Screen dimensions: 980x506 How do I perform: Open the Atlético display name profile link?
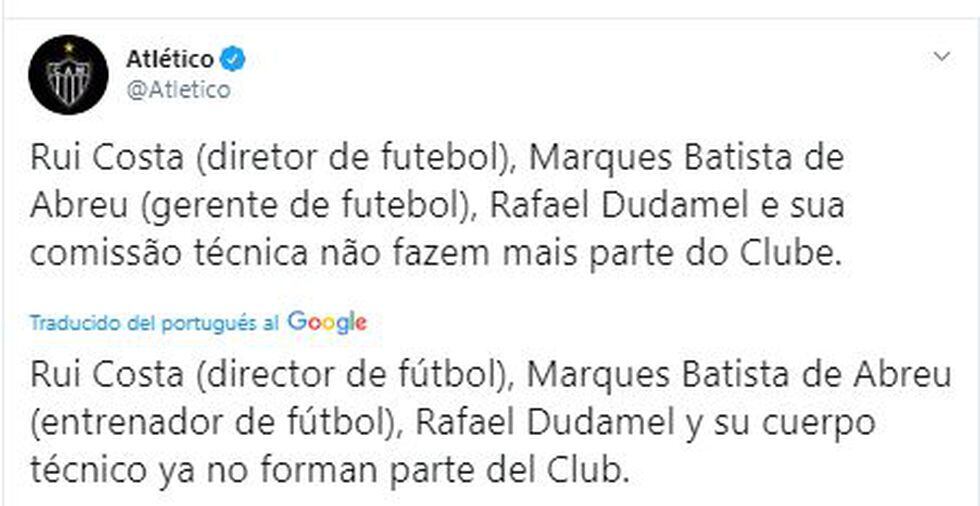point(169,60)
